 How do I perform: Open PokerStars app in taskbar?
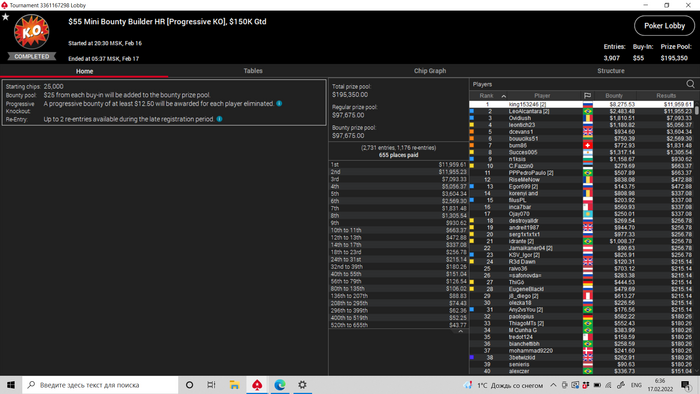point(257,385)
